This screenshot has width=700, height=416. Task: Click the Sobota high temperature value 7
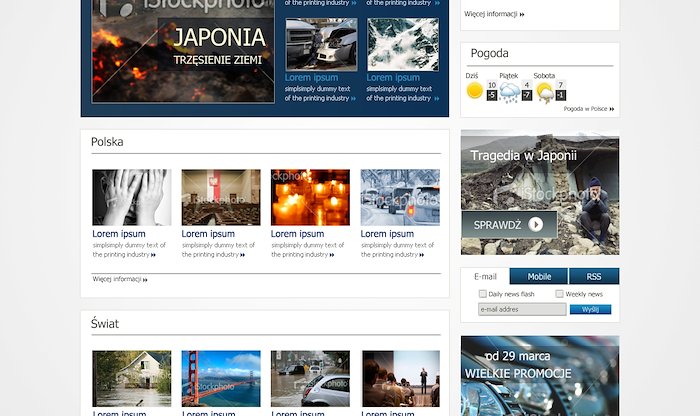click(561, 85)
